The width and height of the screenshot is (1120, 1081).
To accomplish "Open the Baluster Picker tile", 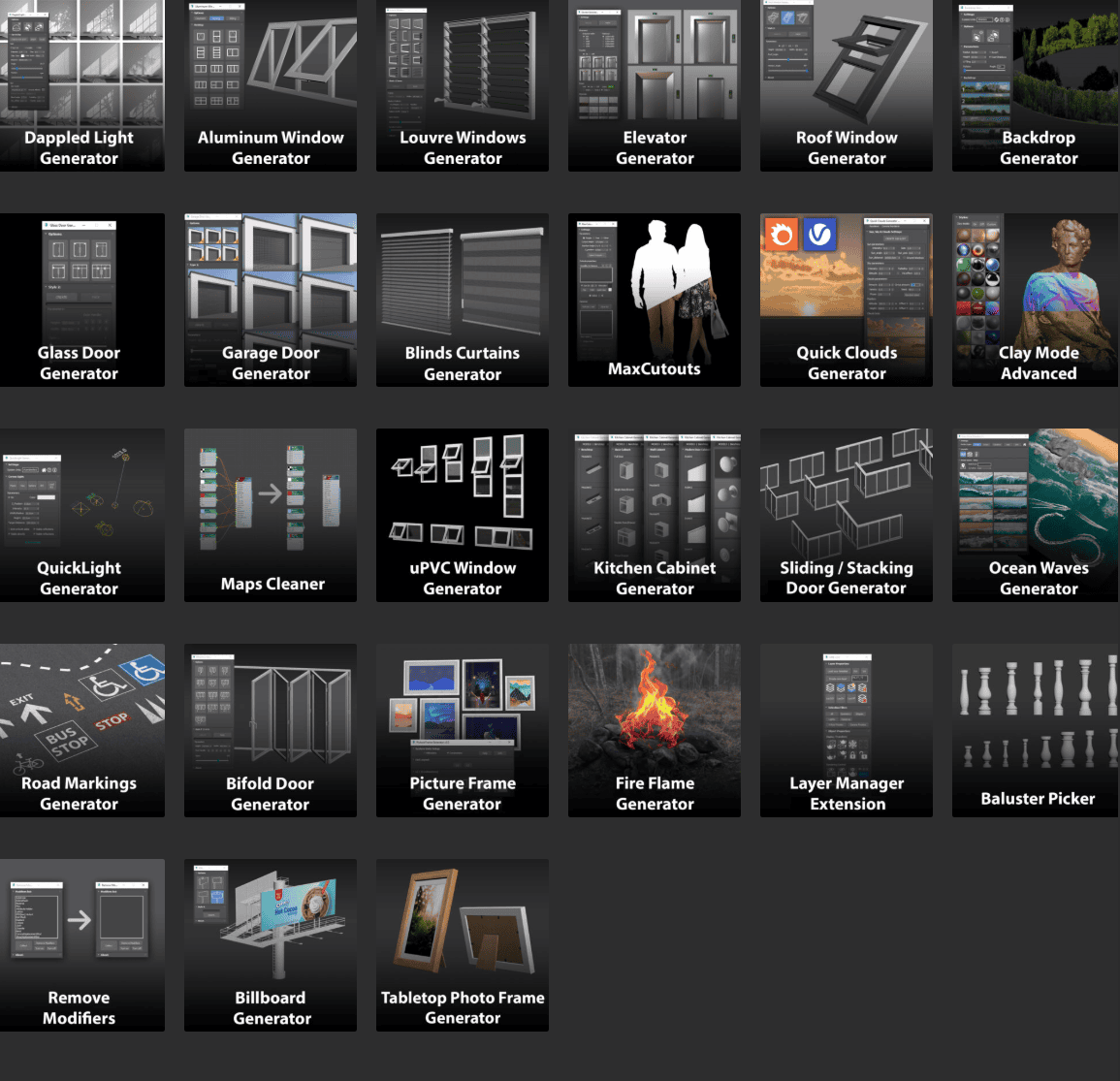I will coord(1036,730).
